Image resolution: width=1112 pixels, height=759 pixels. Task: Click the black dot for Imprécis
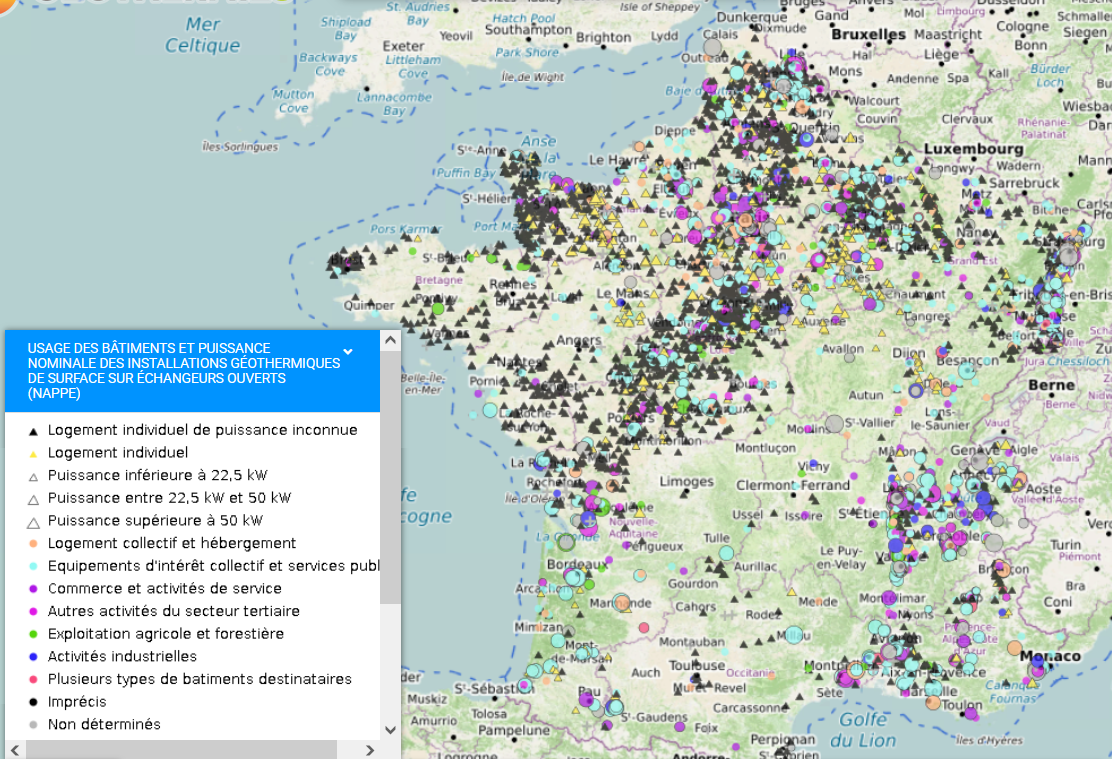tap(33, 703)
